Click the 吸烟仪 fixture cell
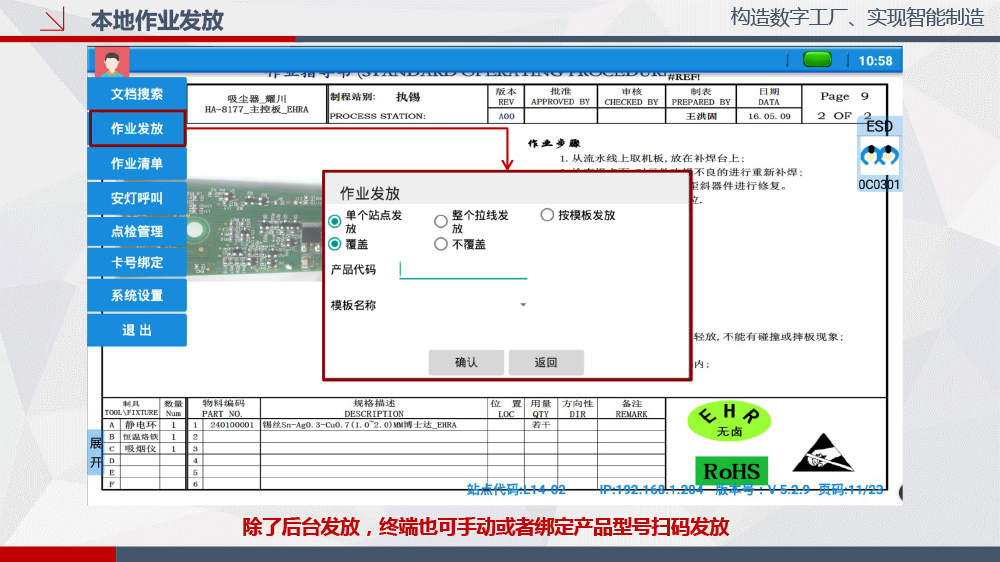Image resolution: width=1000 pixels, height=562 pixels. pyautogui.click(x=140, y=448)
